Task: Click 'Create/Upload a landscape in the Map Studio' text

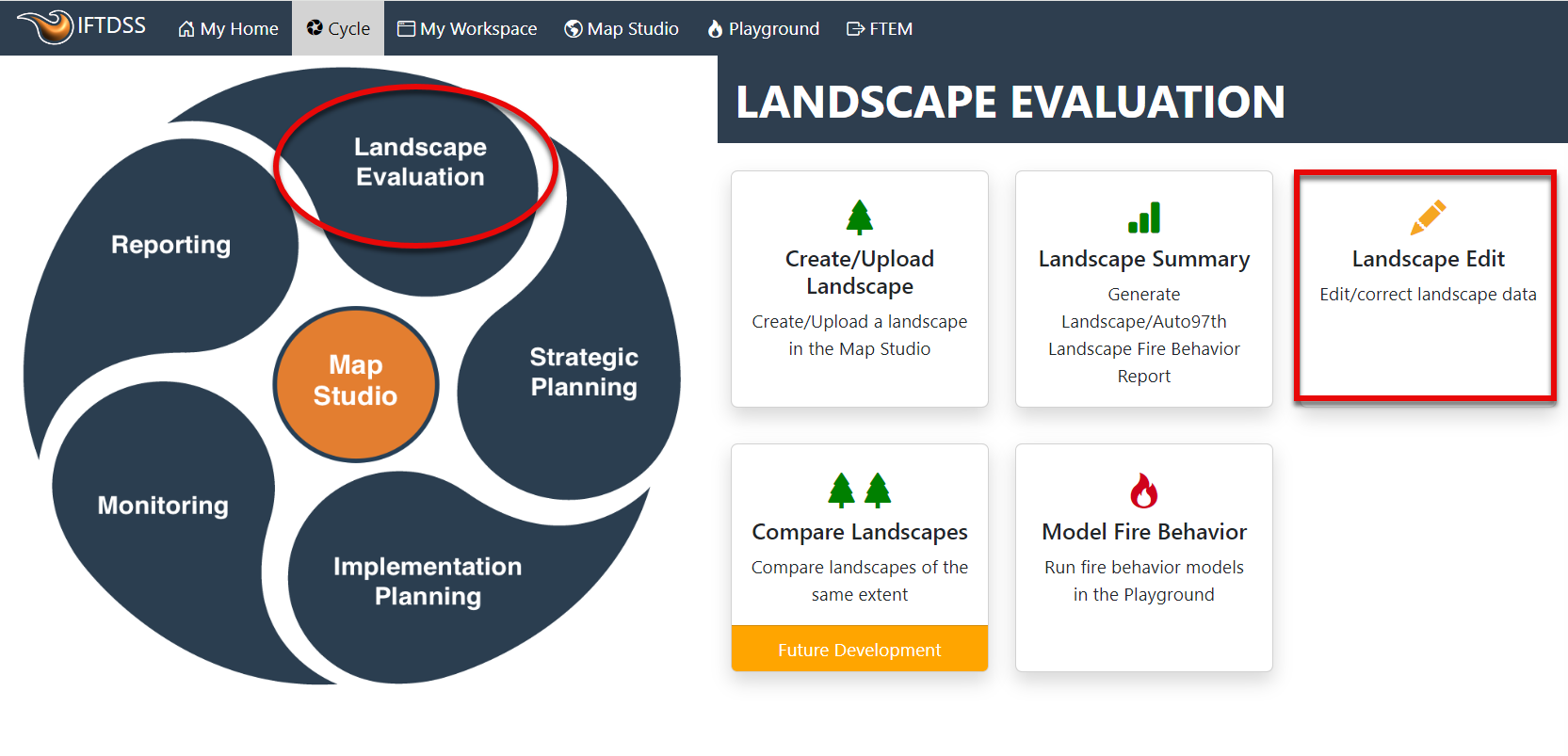Action: pos(860,335)
